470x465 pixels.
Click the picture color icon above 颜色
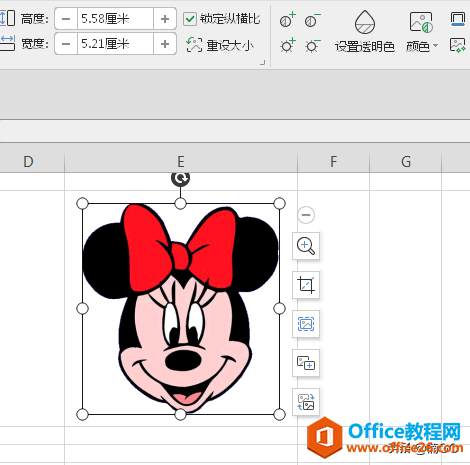pos(421,22)
